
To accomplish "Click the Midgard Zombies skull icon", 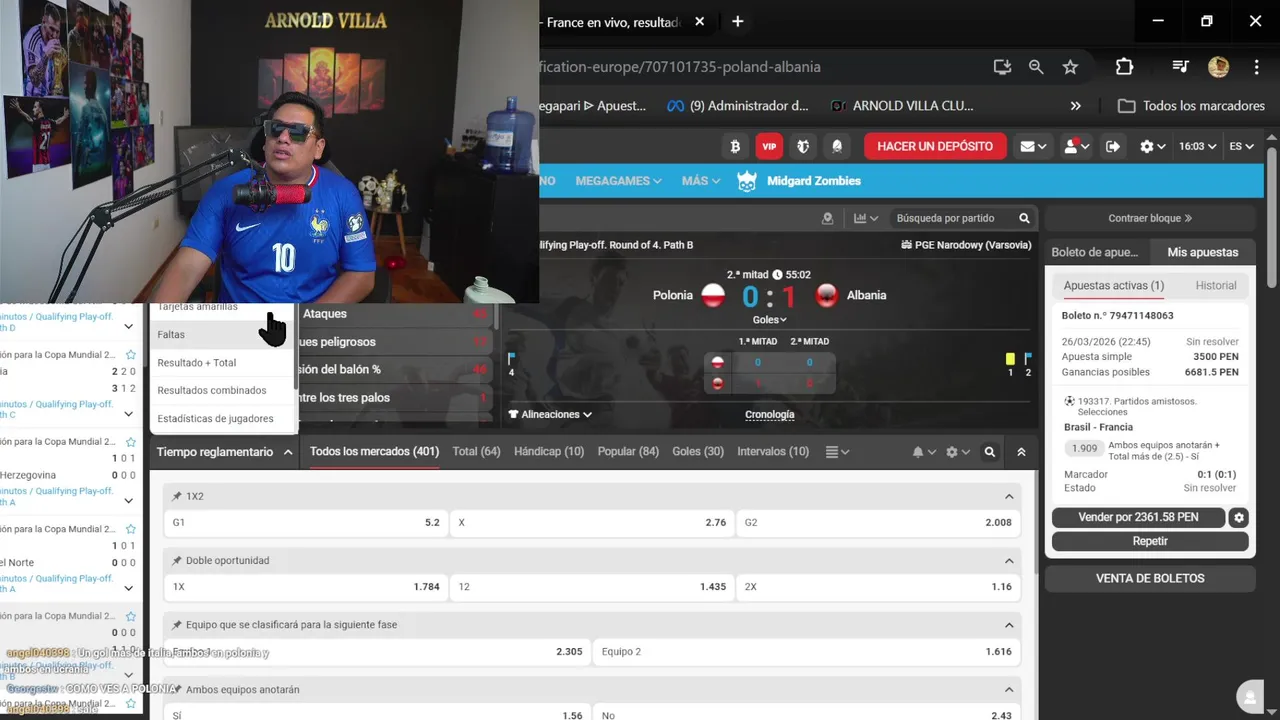I will tap(747, 181).
